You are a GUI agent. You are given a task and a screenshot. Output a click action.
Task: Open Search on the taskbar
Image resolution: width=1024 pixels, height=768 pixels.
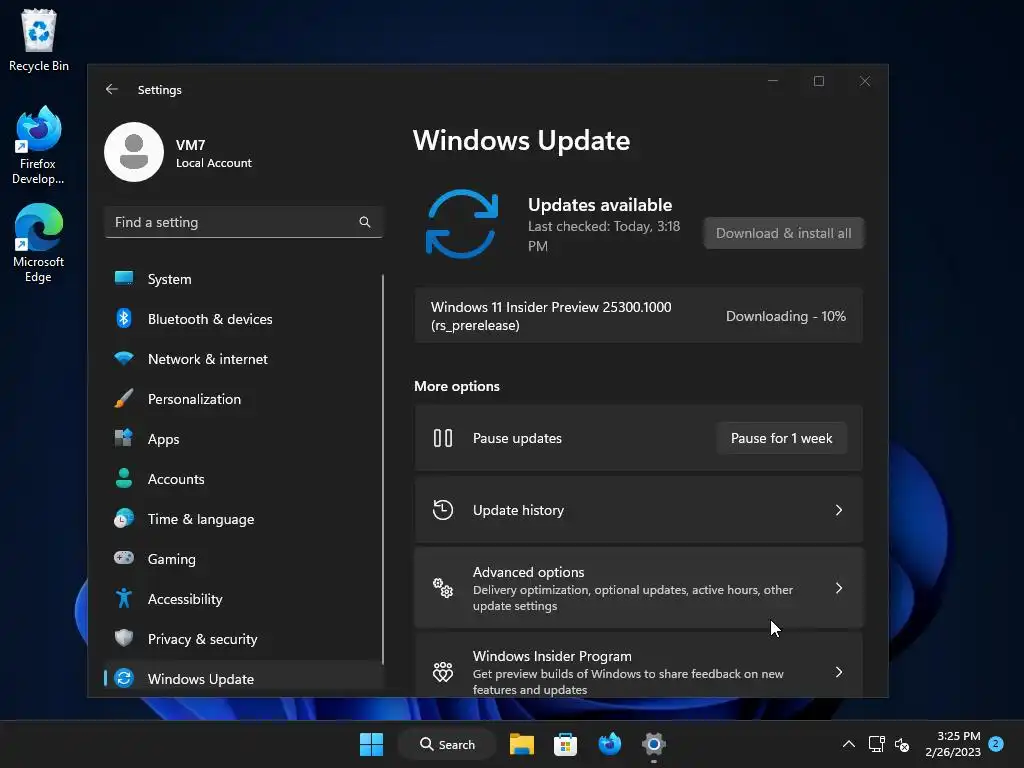click(448, 744)
